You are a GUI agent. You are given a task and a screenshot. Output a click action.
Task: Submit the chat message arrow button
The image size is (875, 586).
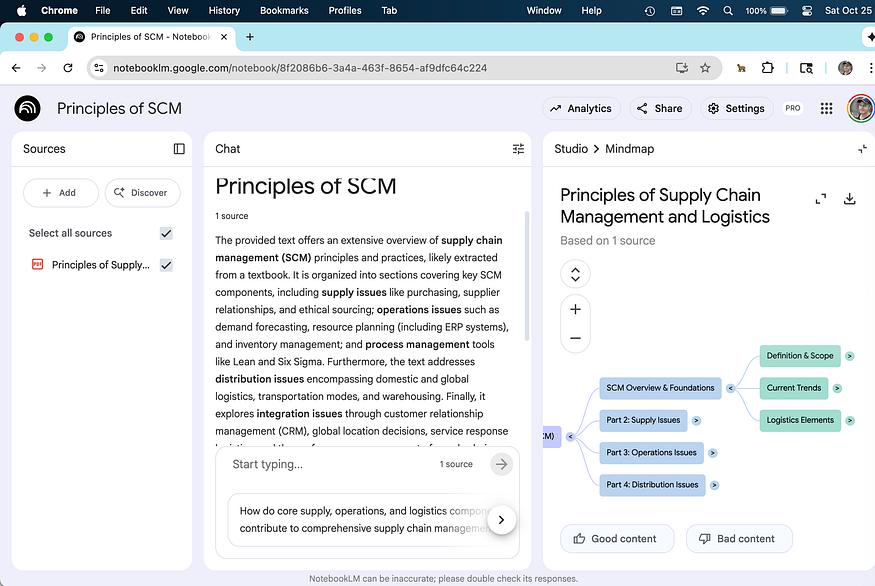click(x=501, y=464)
